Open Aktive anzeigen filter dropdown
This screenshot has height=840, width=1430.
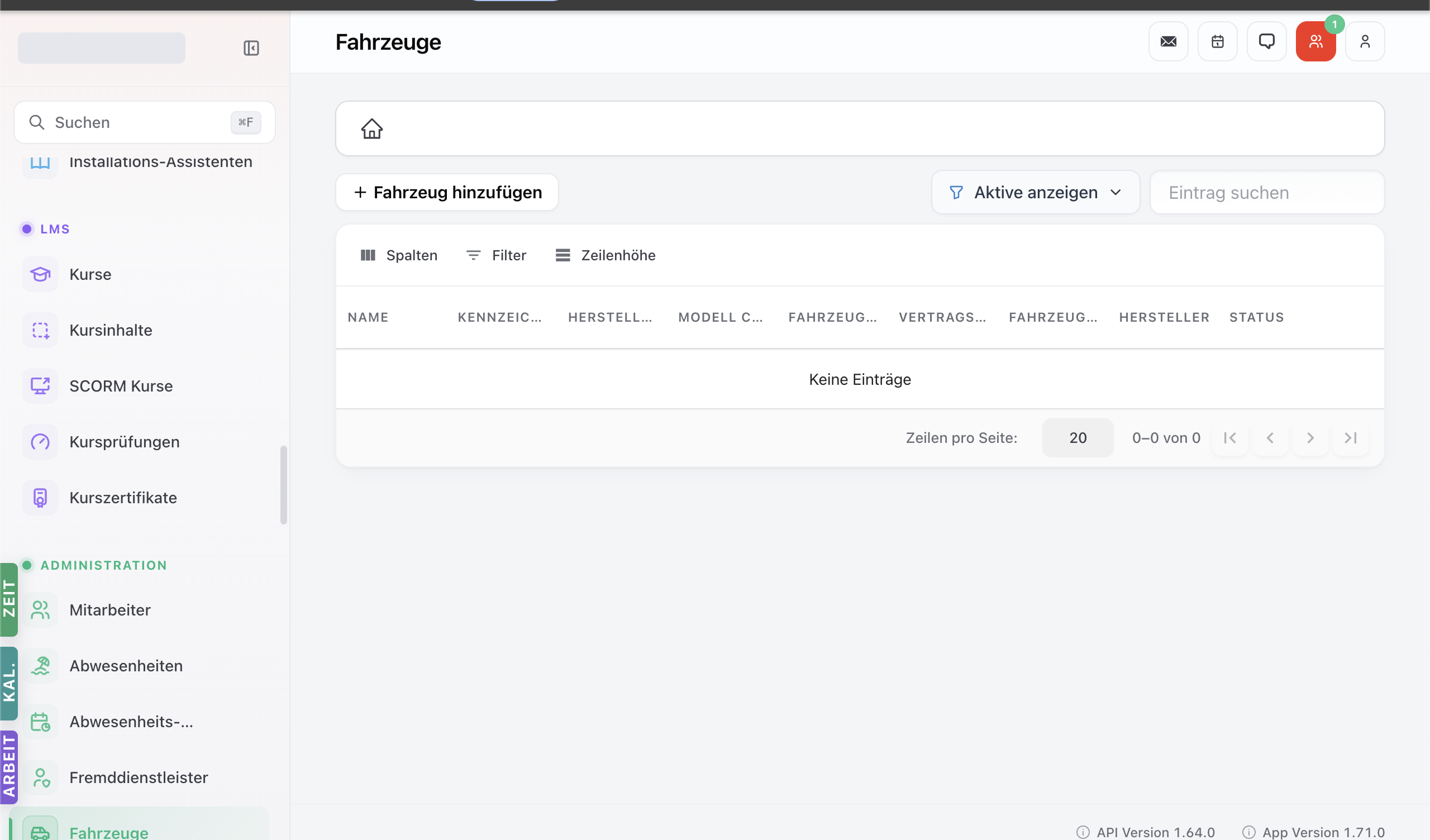pos(1036,192)
